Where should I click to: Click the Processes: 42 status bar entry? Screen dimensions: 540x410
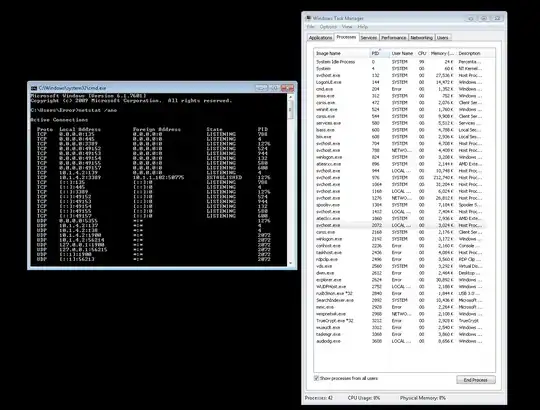319,398
